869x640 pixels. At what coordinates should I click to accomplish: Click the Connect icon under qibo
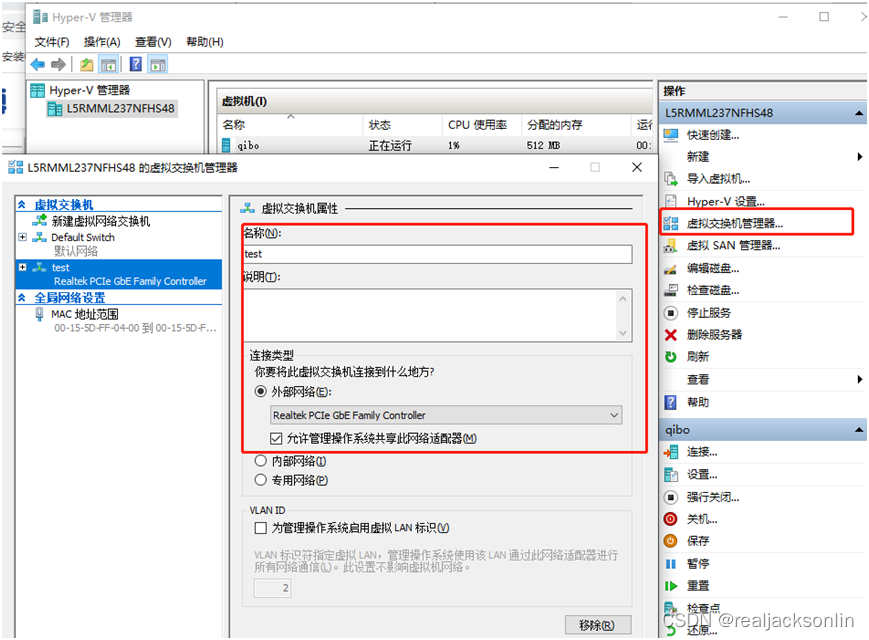tap(671, 452)
